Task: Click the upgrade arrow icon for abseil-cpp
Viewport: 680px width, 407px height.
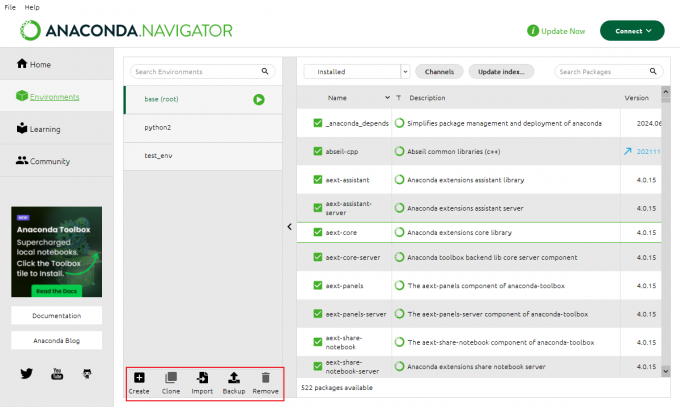Action: click(628, 151)
